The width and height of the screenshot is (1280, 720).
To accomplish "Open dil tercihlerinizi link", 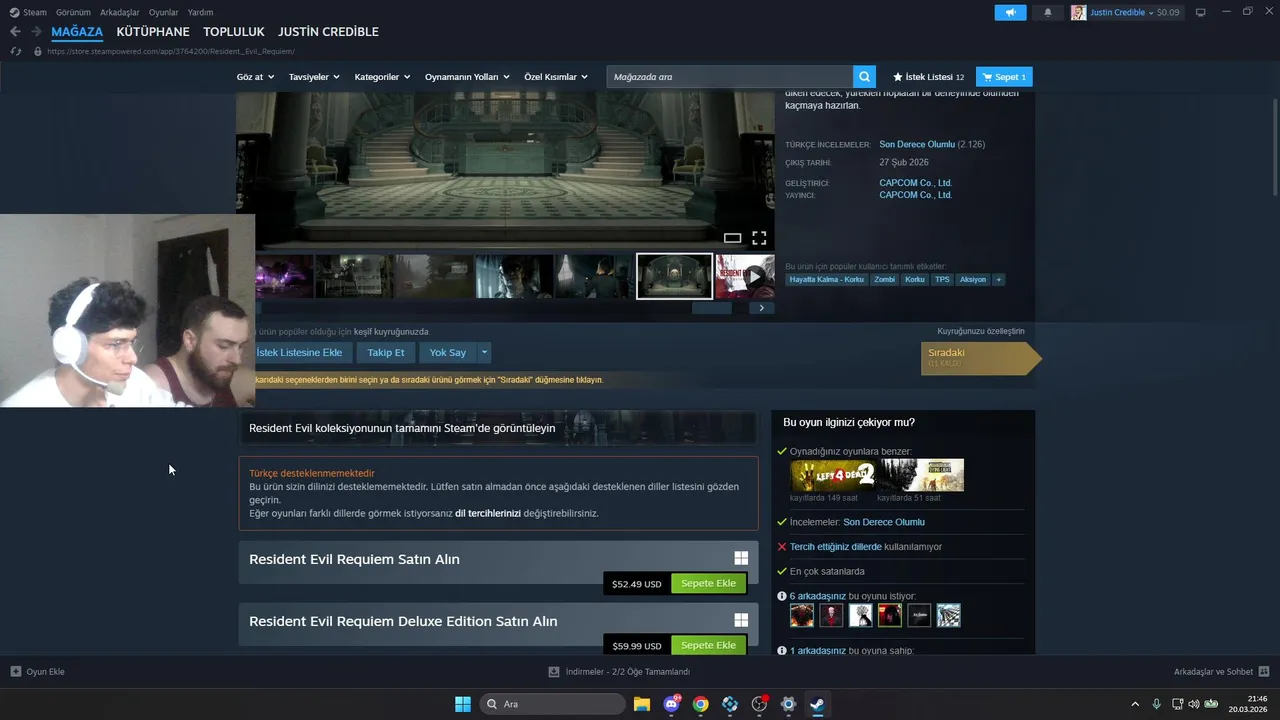I will (x=488, y=513).
